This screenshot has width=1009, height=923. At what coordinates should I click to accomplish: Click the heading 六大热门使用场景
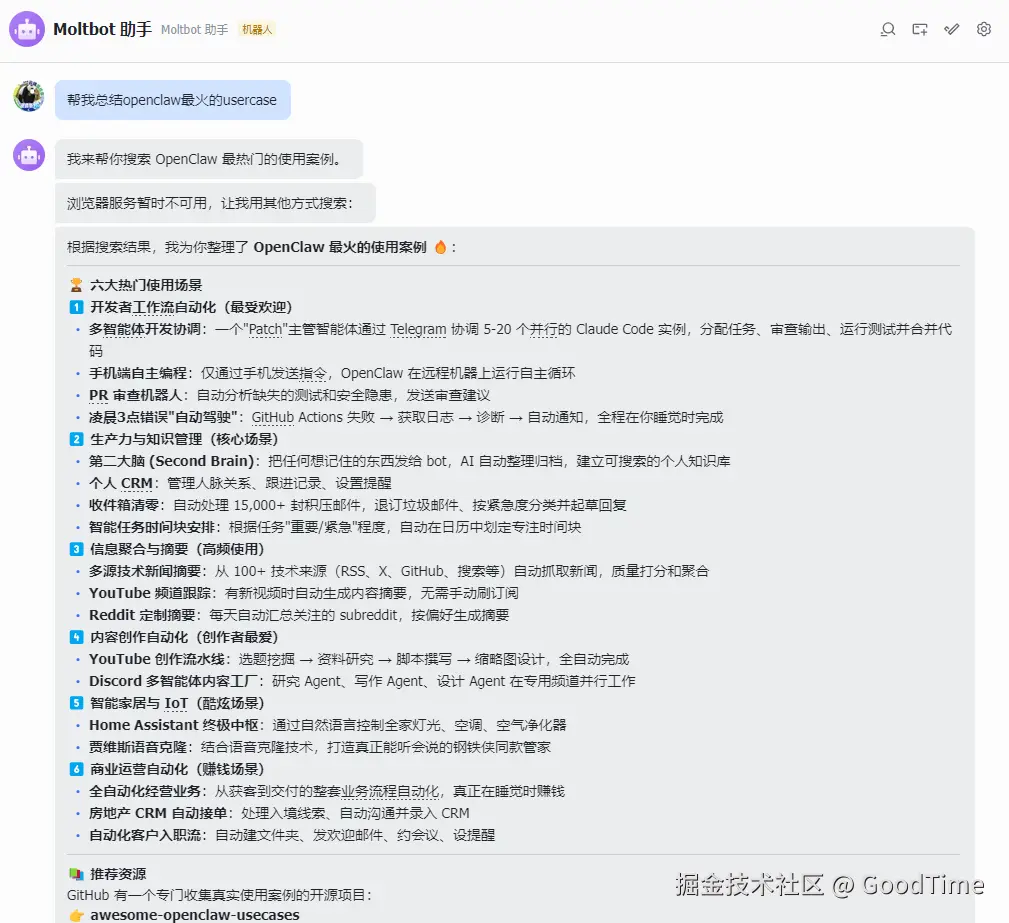tap(146, 284)
